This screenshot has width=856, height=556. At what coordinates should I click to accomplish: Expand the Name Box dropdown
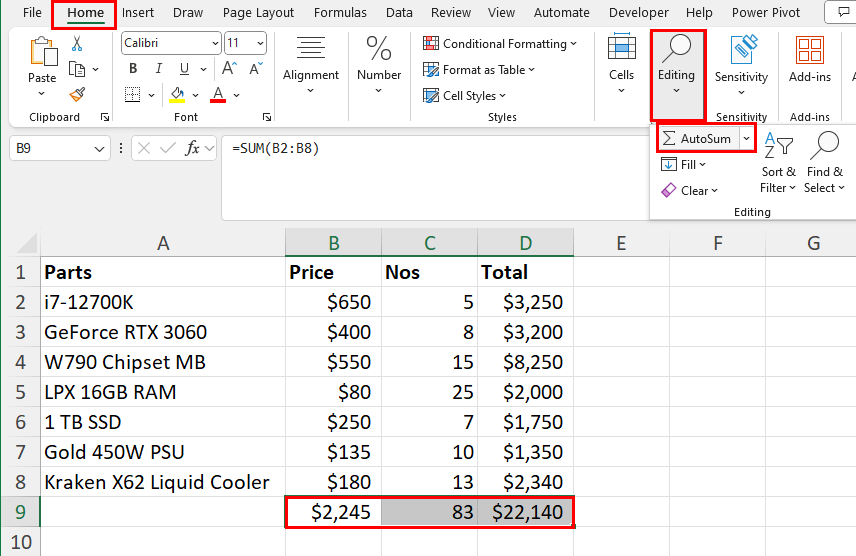pyautogui.click(x=99, y=149)
